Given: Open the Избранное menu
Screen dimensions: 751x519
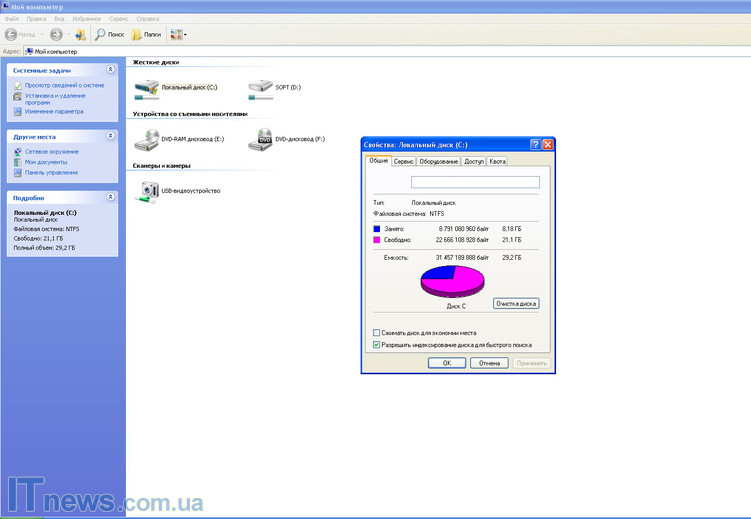Looking at the screenshot, I should [x=86, y=18].
